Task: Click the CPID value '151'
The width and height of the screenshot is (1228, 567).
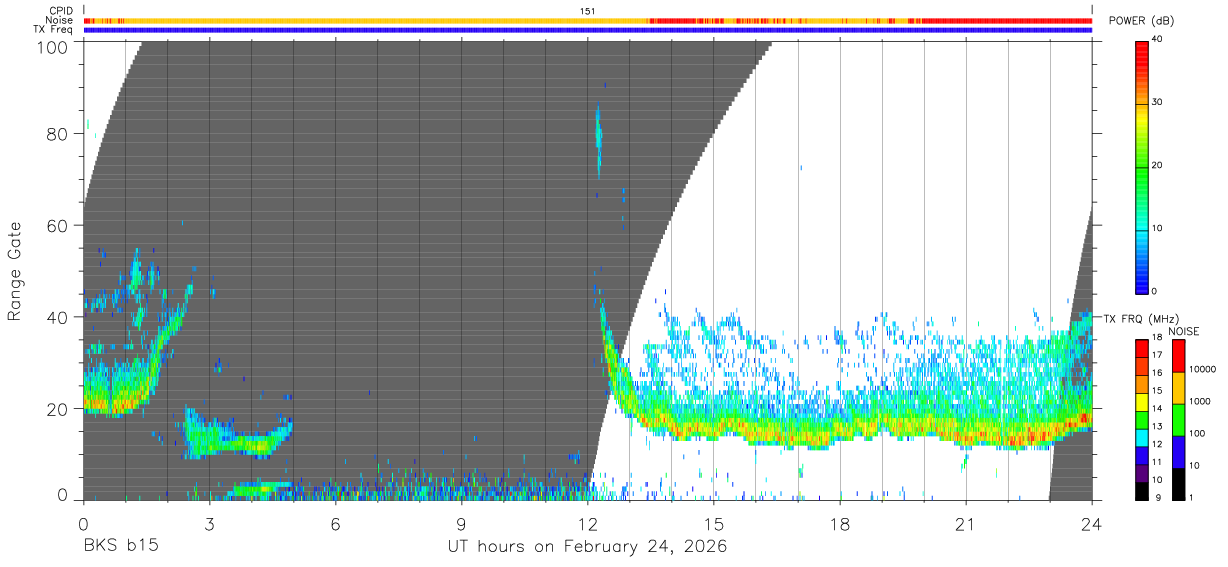Action: (588, 10)
